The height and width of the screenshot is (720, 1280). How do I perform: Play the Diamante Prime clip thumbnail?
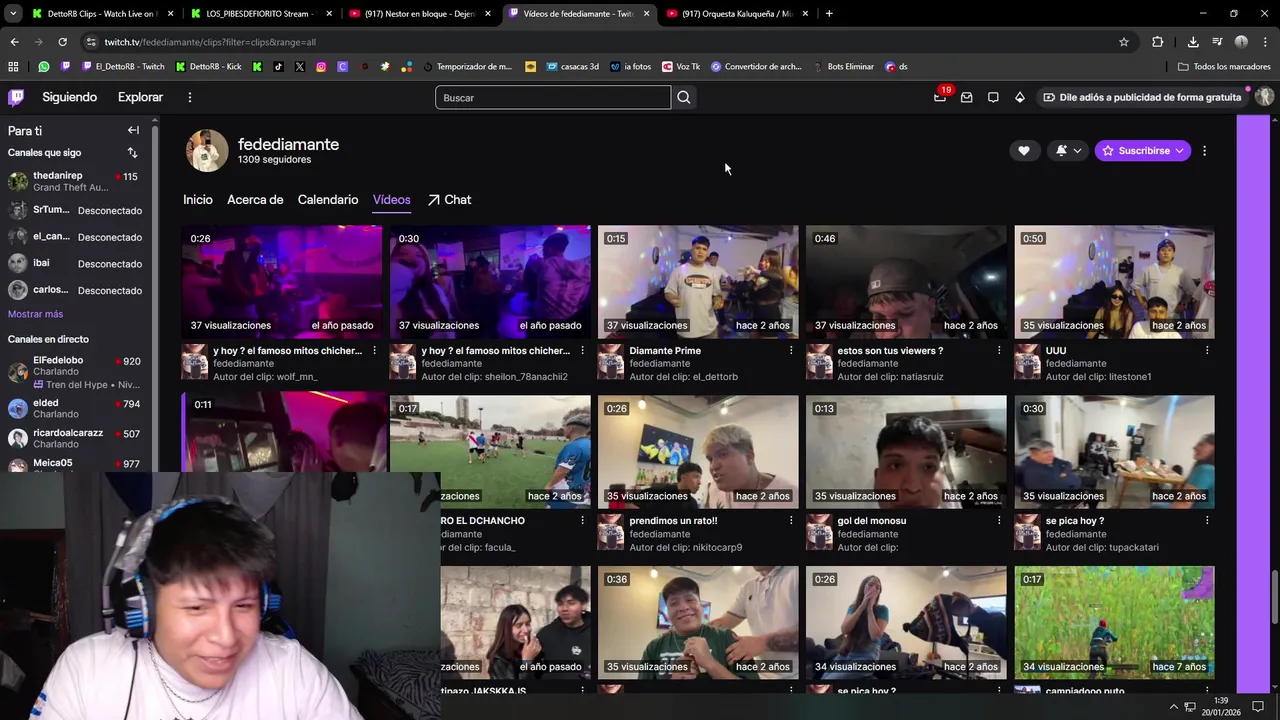pos(698,281)
